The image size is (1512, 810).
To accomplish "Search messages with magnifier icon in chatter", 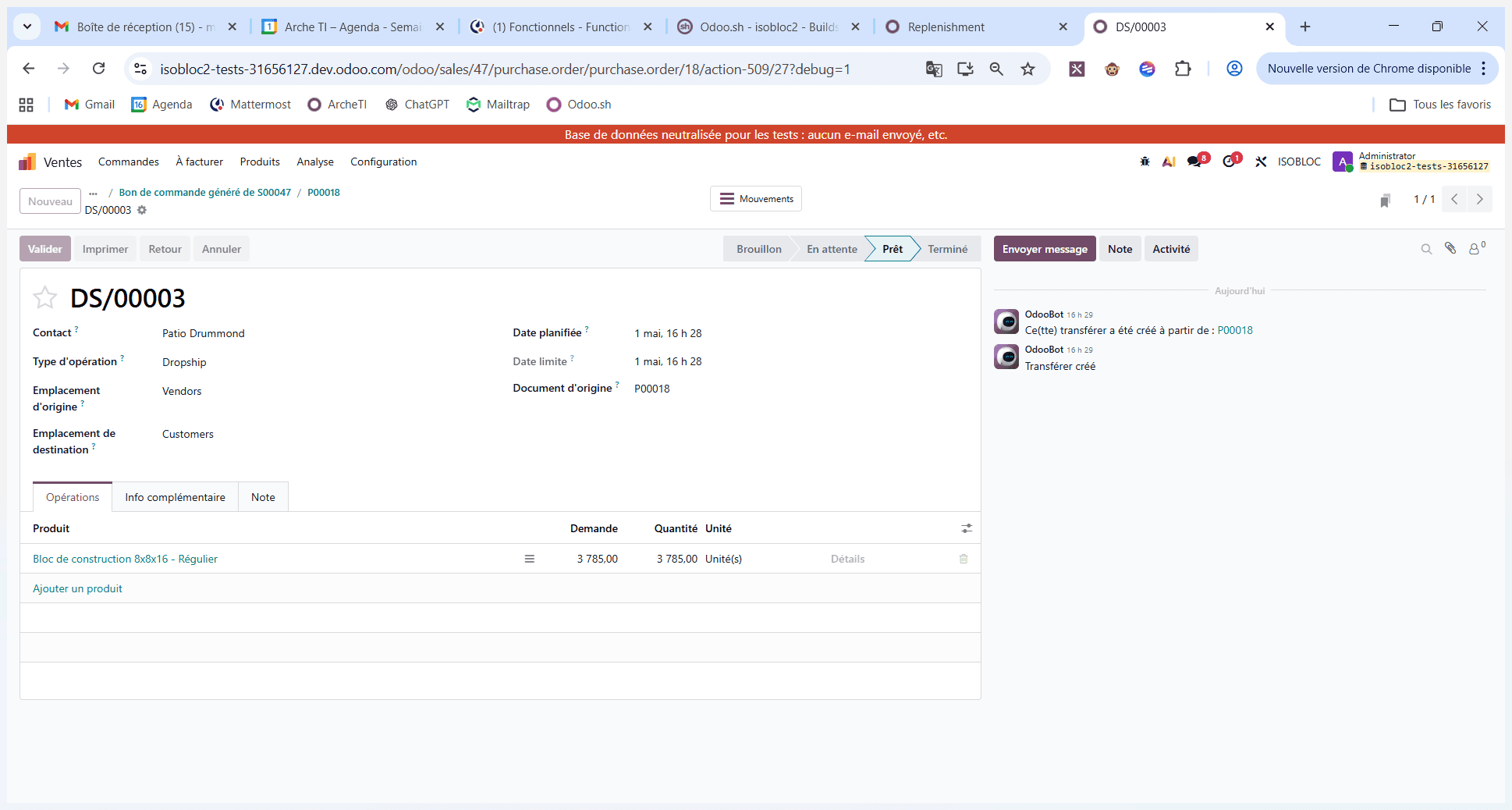I will click(1426, 249).
